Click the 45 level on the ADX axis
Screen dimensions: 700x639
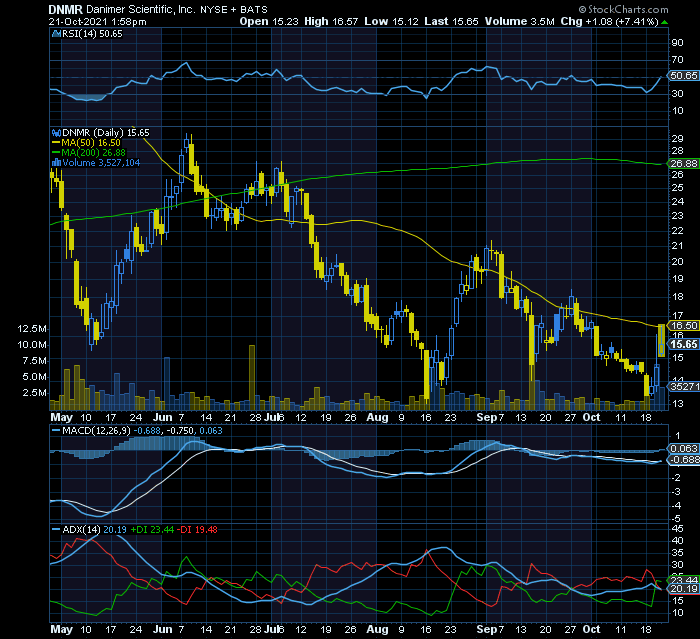(677, 529)
